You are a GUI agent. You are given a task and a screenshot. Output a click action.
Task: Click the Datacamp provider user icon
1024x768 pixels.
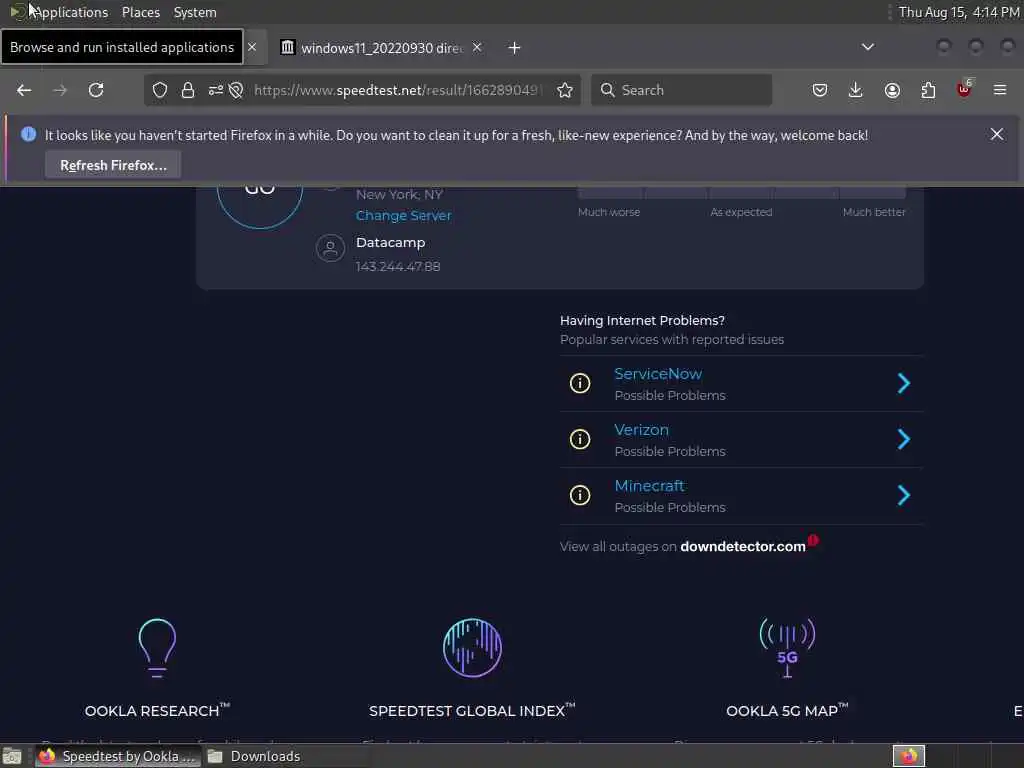coord(330,248)
